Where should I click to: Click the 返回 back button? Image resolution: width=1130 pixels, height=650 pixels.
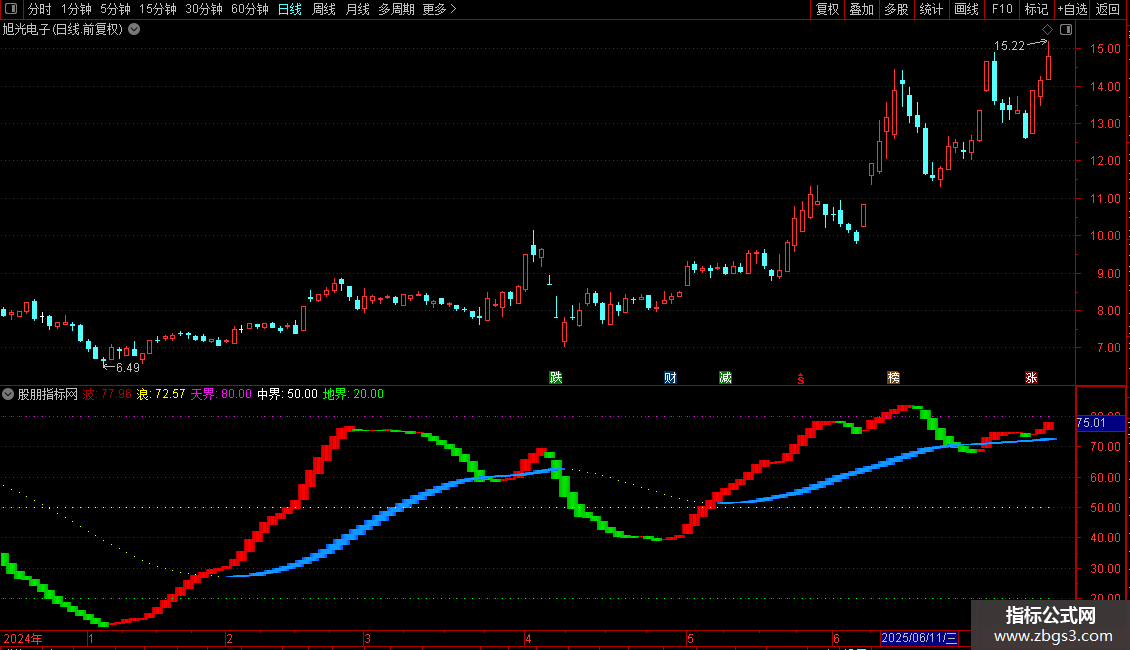(1108, 9)
